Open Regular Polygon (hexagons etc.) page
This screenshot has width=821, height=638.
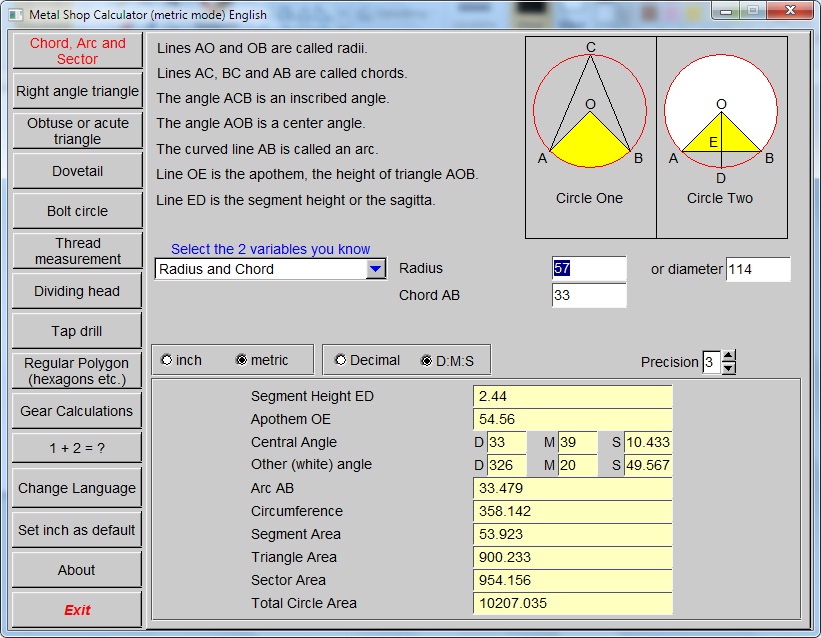click(x=77, y=371)
